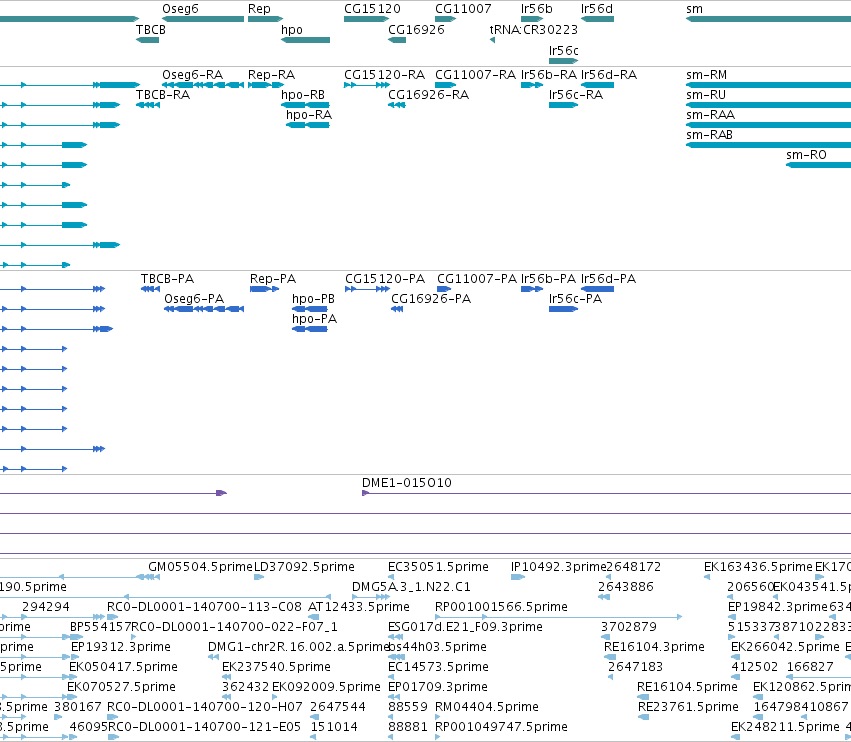Click the CG11007-PA protein label
The height and width of the screenshot is (742, 851).
click(477, 278)
